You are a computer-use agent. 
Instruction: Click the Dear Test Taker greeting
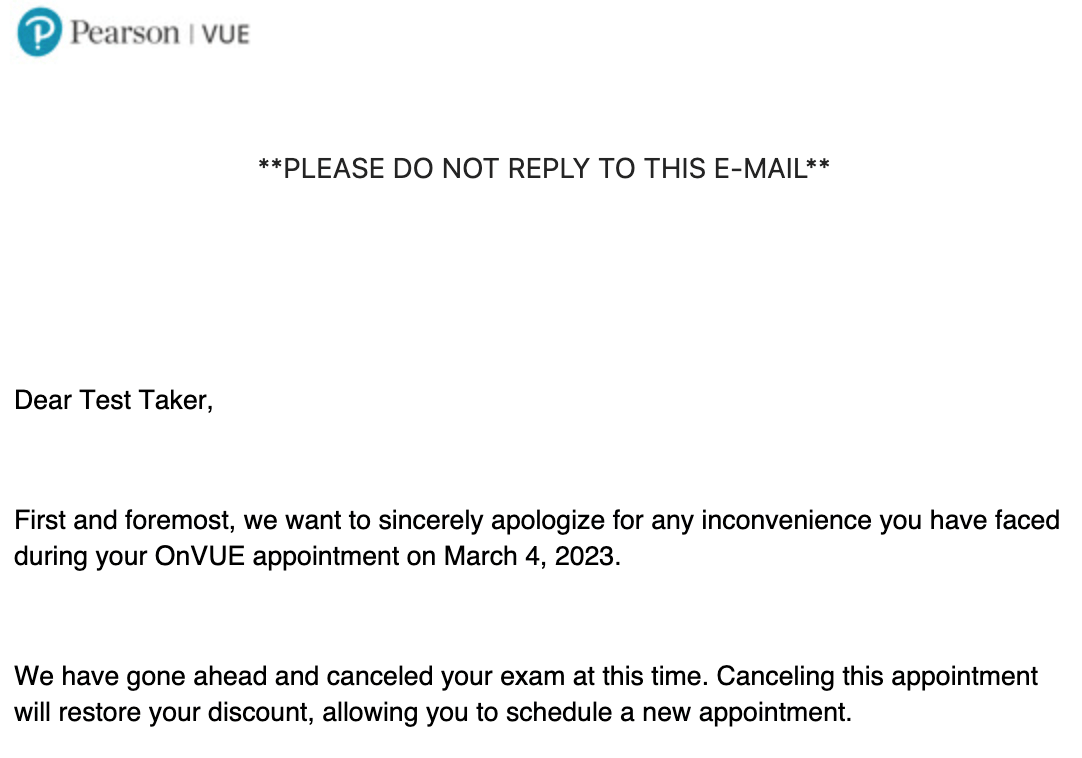coord(114,400)
